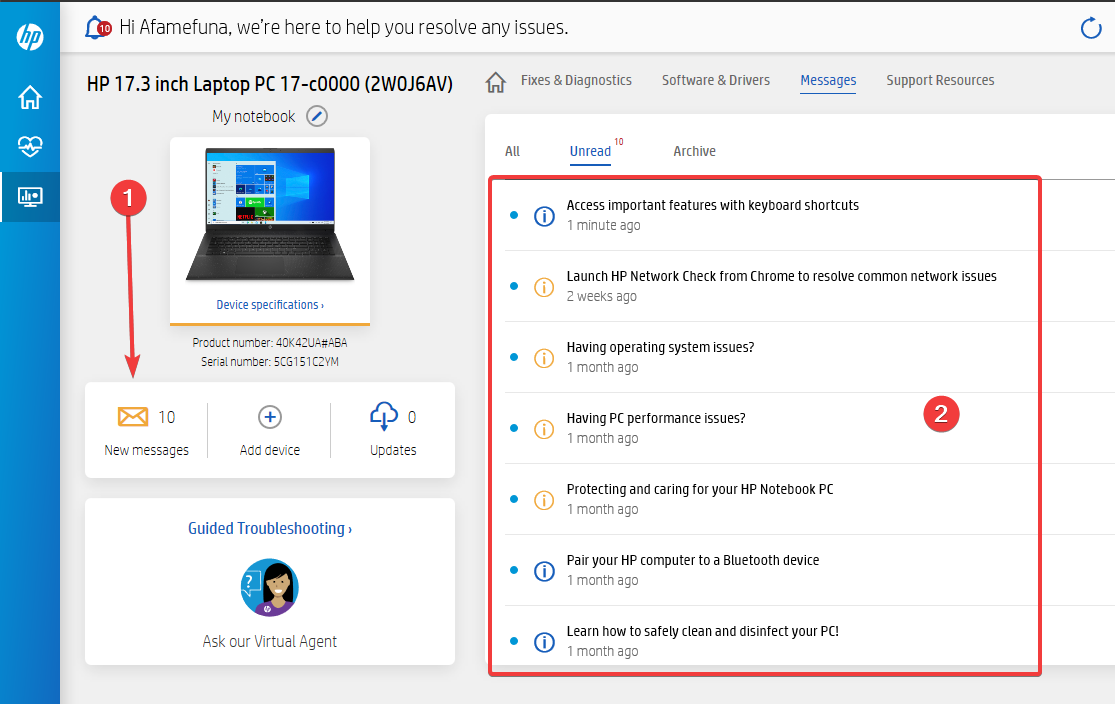This screenshot has width=1115, height=704.
Task: Click the serial number 5CG151C2YM text
Action: [x=306, y=362]
